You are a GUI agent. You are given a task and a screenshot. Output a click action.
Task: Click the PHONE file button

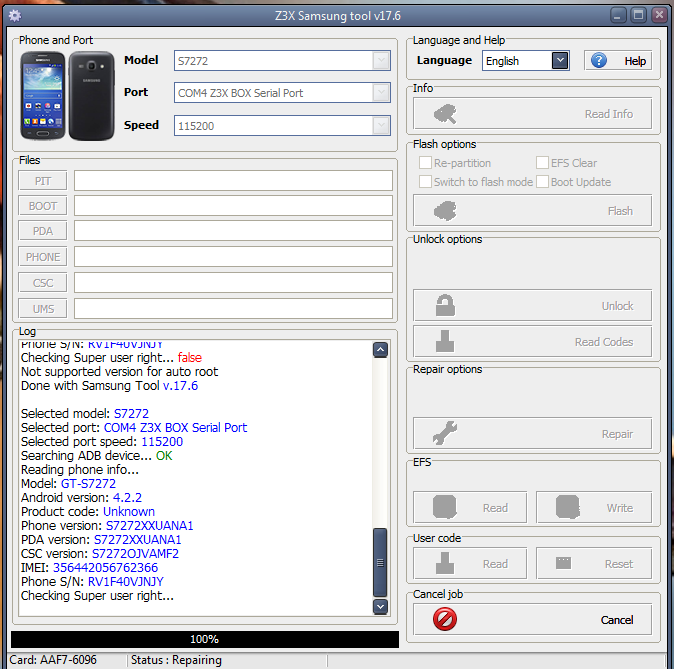[43, 257]
